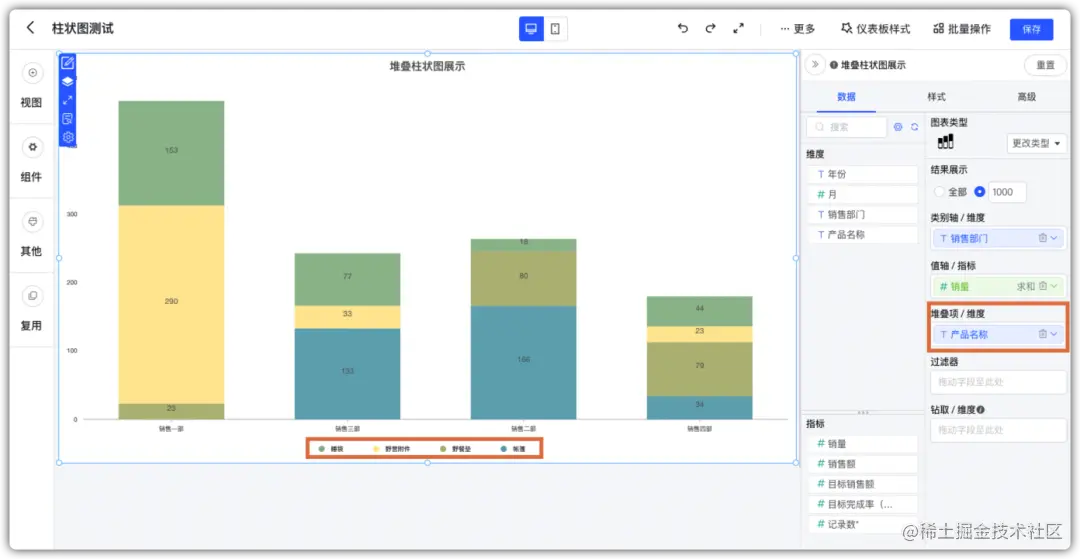1080x559 pixels.
Task: Open the 组件 sidebar item
Action: tap(31, 161)
